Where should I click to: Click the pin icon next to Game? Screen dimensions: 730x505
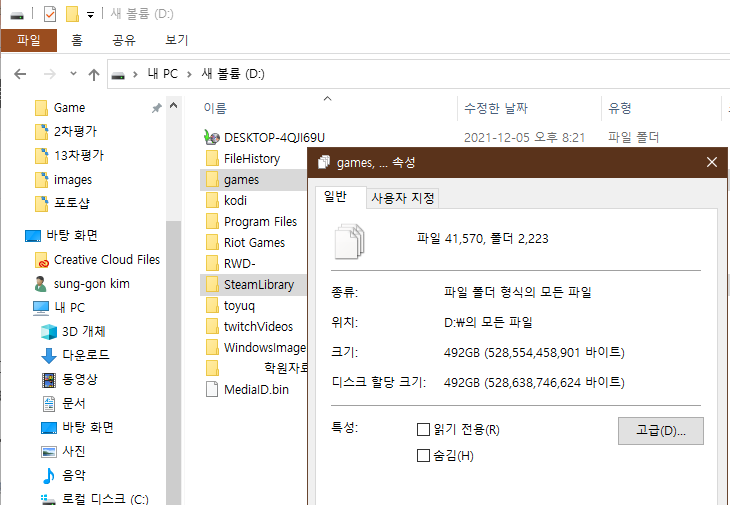[x=156, y=108]
